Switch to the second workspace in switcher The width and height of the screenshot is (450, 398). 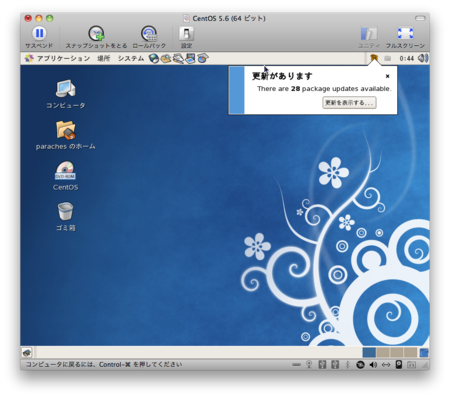[383, 352]
